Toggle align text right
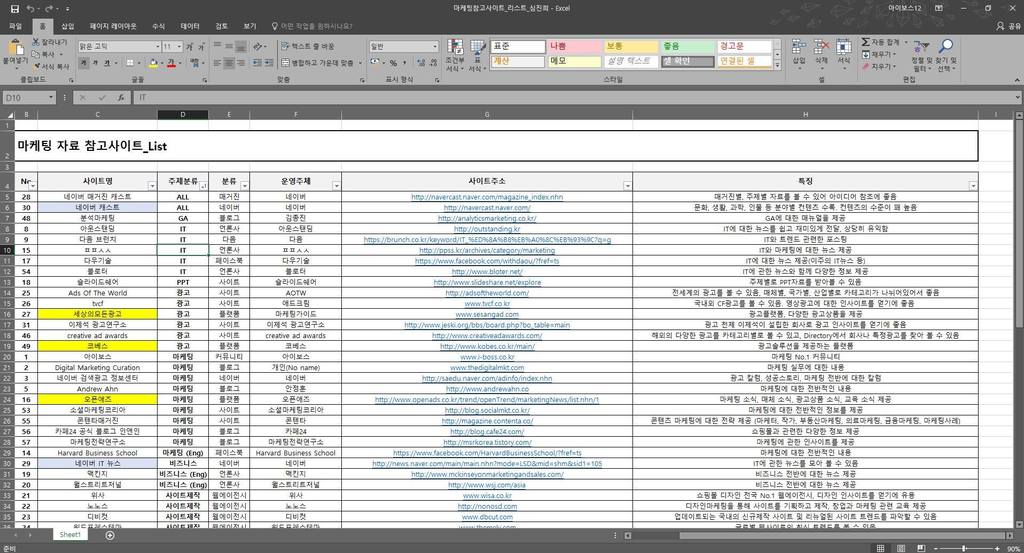The height and width of the screenshot is (553, 1024). pyautogui.click(x=241, y=63)
